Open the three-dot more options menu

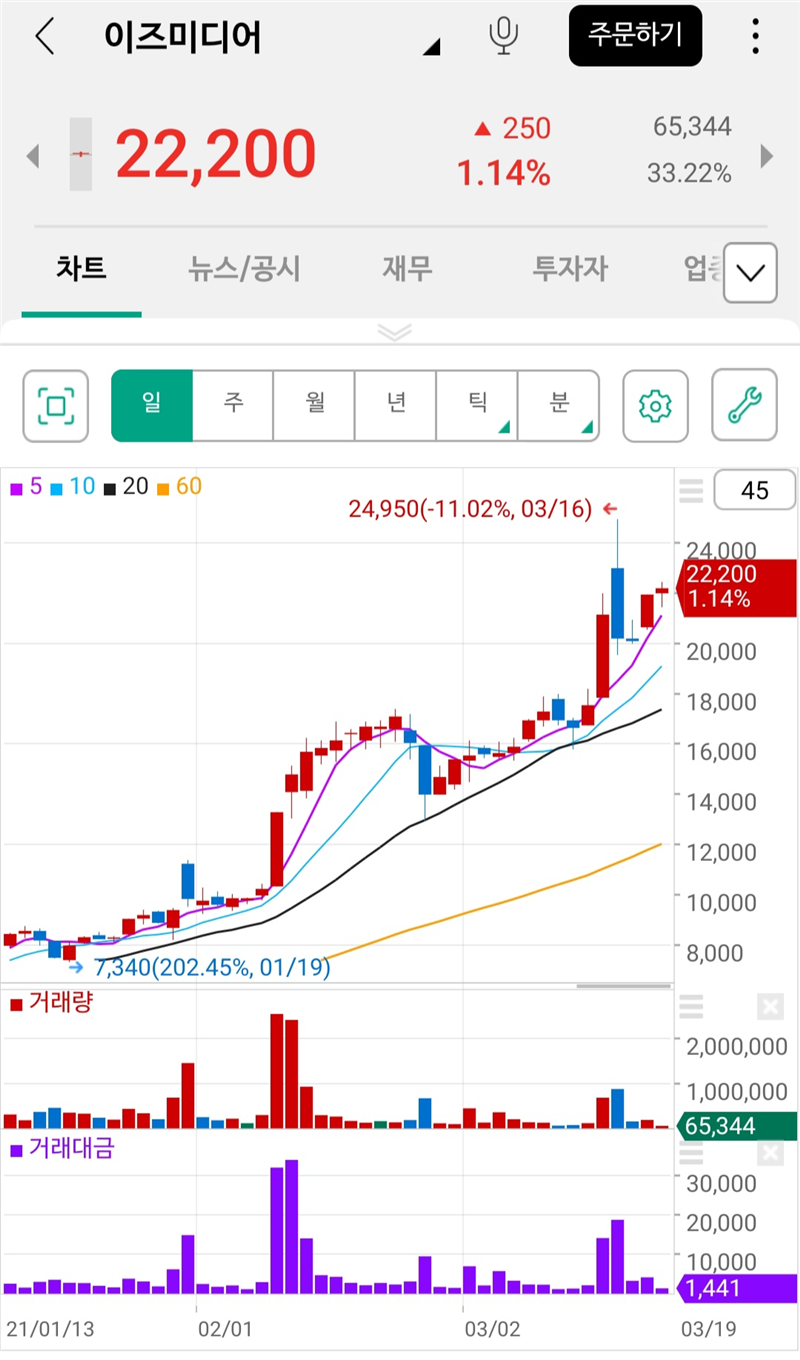pyautogui.click(x=755, y=36)
